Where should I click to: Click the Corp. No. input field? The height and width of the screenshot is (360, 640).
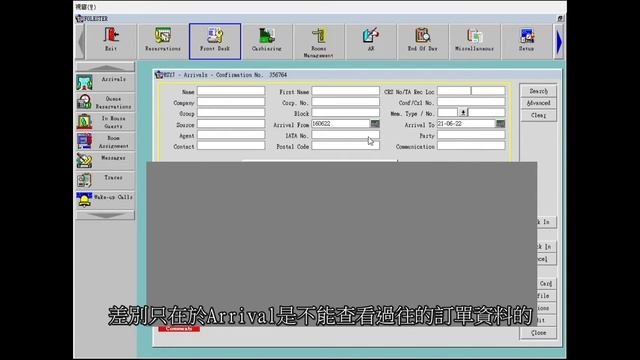345,102
